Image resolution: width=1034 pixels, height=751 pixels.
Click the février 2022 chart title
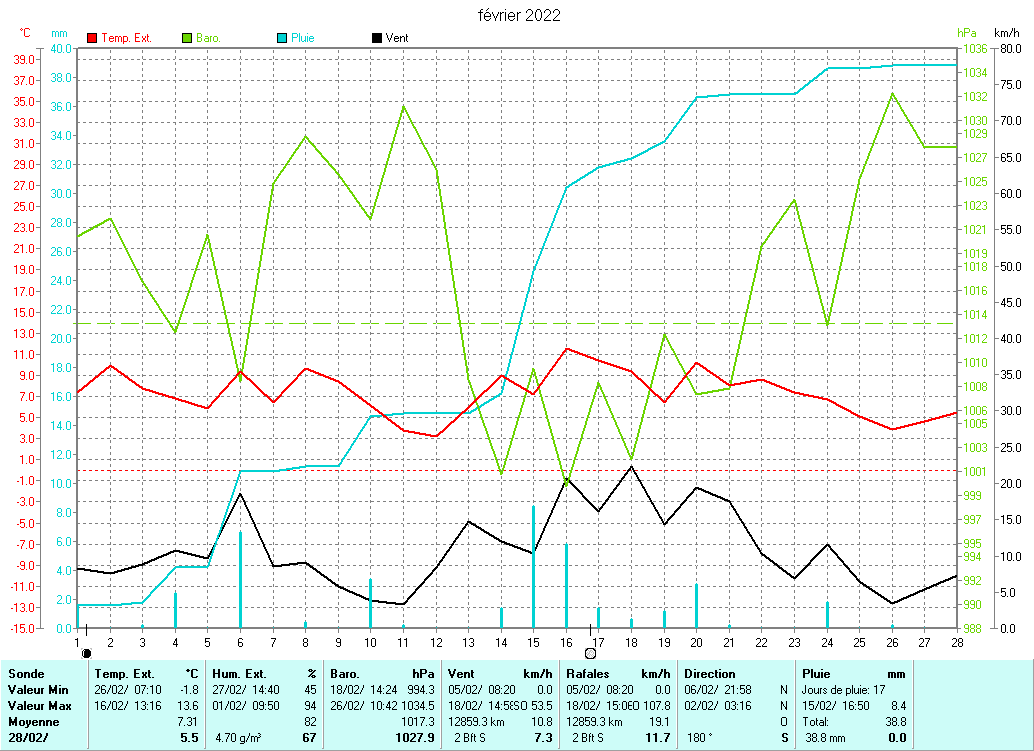tap(519, 15)
